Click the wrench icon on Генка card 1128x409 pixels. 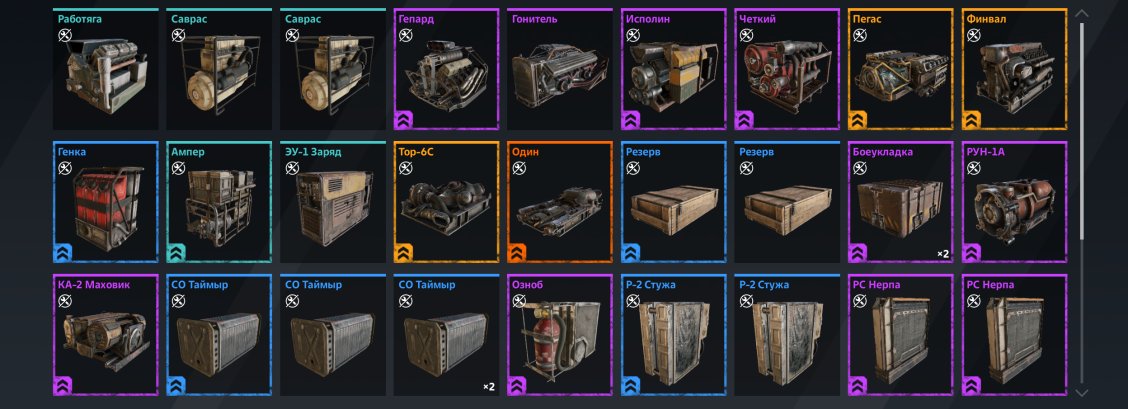pyautogui.click(x=65, y=168)
